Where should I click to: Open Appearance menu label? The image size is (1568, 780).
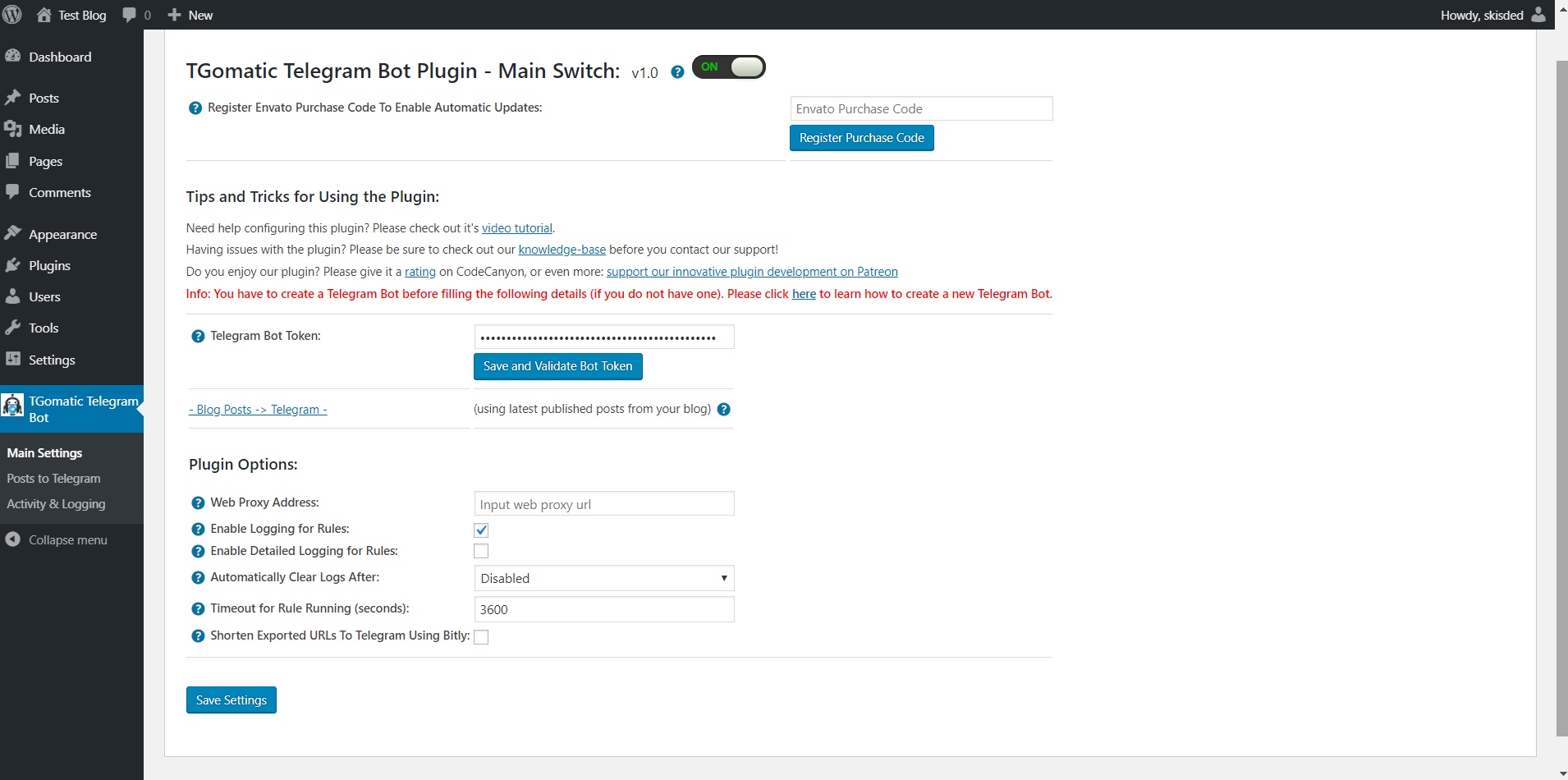tap(62, 234)
